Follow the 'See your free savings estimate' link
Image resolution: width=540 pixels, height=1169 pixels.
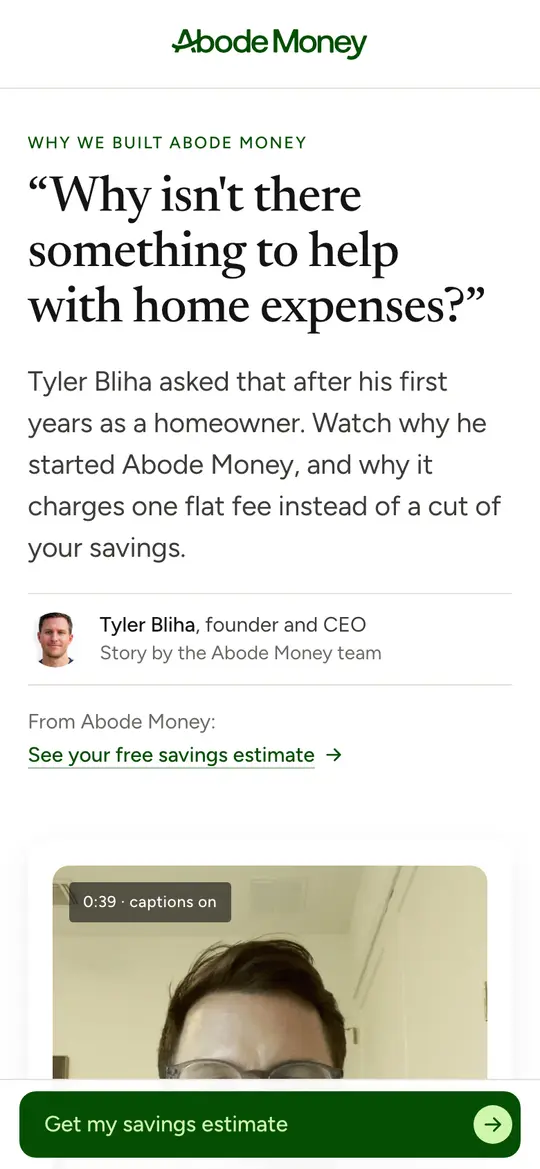point(172,754)
